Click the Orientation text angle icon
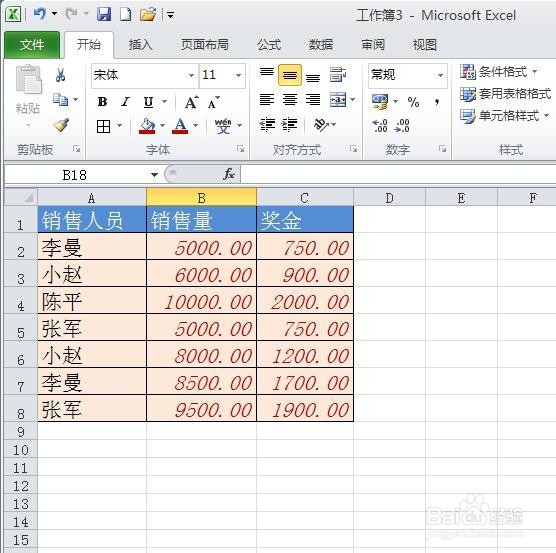Screen dimensions: 556x553 [x=321, y=124]
